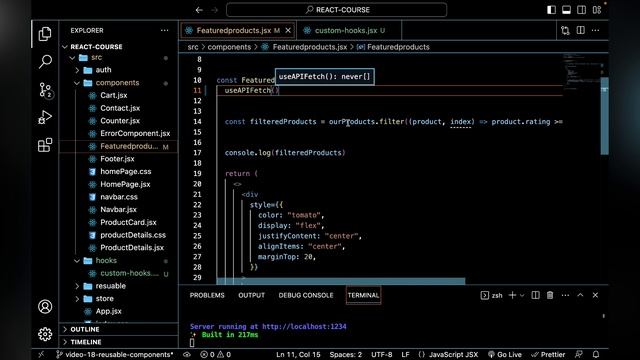Switch to the custom-hooks.jsx tab

(x=349, y=30)
